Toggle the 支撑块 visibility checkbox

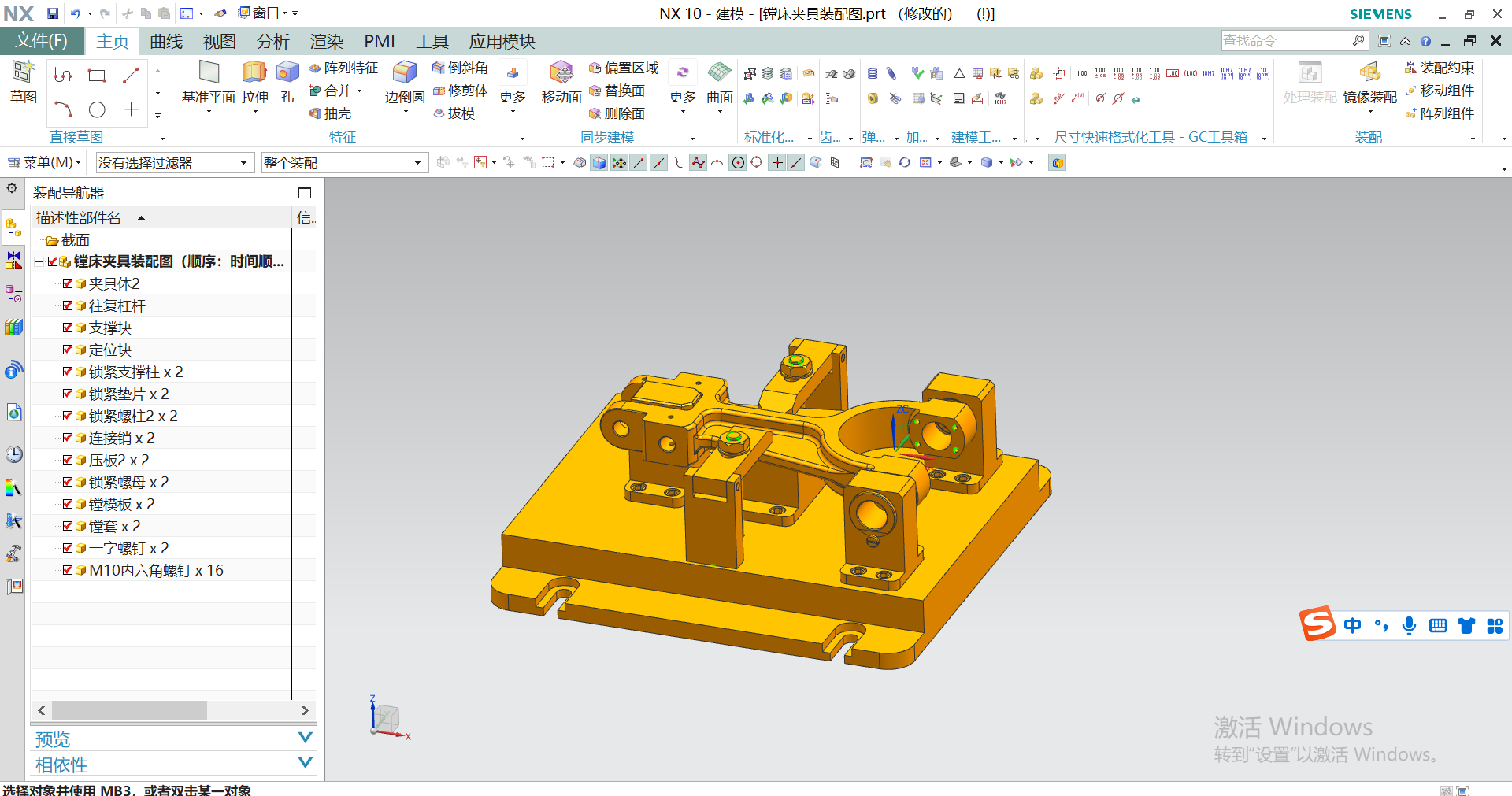click(x=68, y=328)
